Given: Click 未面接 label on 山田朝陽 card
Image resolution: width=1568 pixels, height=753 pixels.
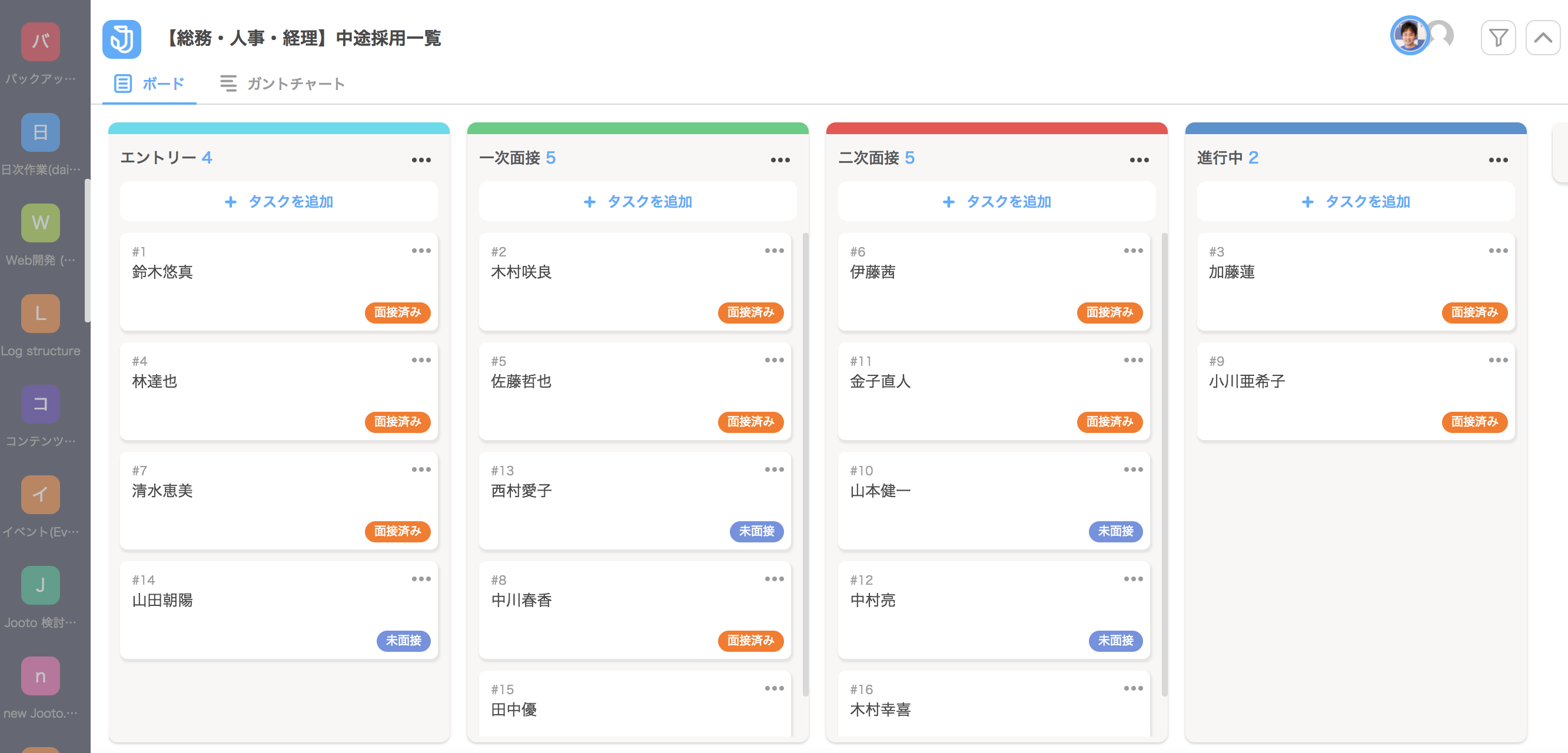Looking at the screenshot, I should 404,641.
